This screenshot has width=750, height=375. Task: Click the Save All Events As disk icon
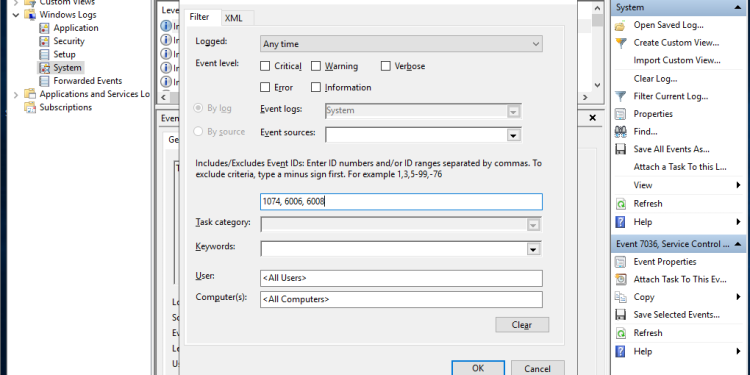[x=620, y=149]
